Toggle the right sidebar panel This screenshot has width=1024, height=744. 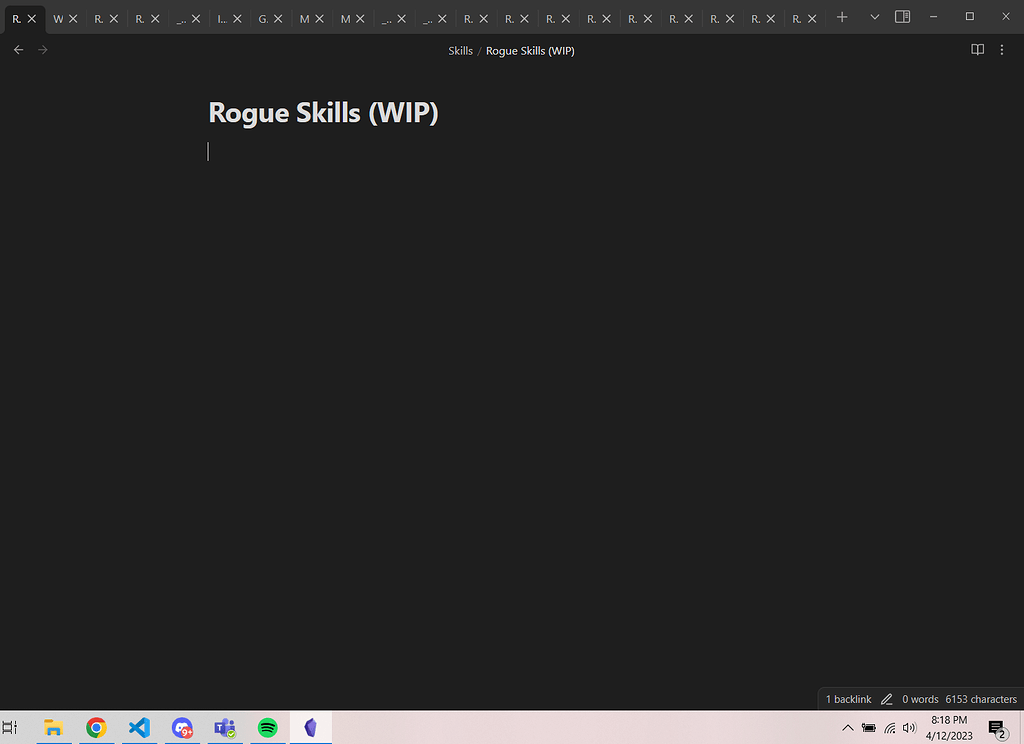point(902,17)
